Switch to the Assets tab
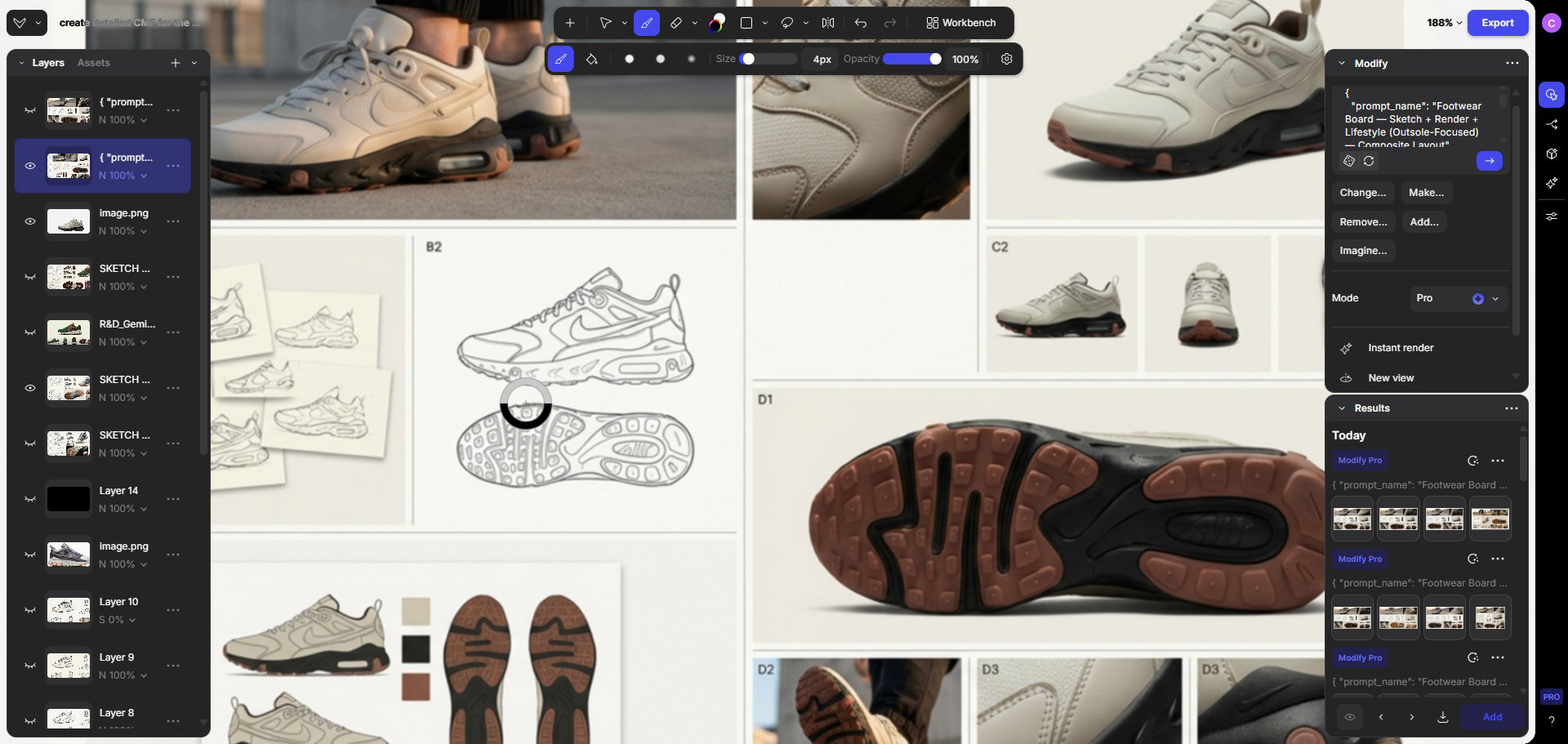 tap(94, 63)
